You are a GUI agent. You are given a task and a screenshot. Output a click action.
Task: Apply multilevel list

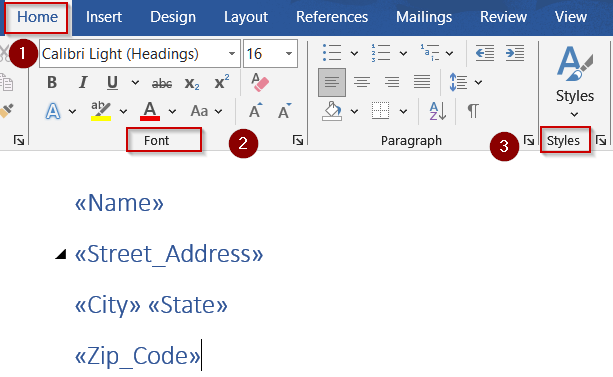(x=430, y=52)
